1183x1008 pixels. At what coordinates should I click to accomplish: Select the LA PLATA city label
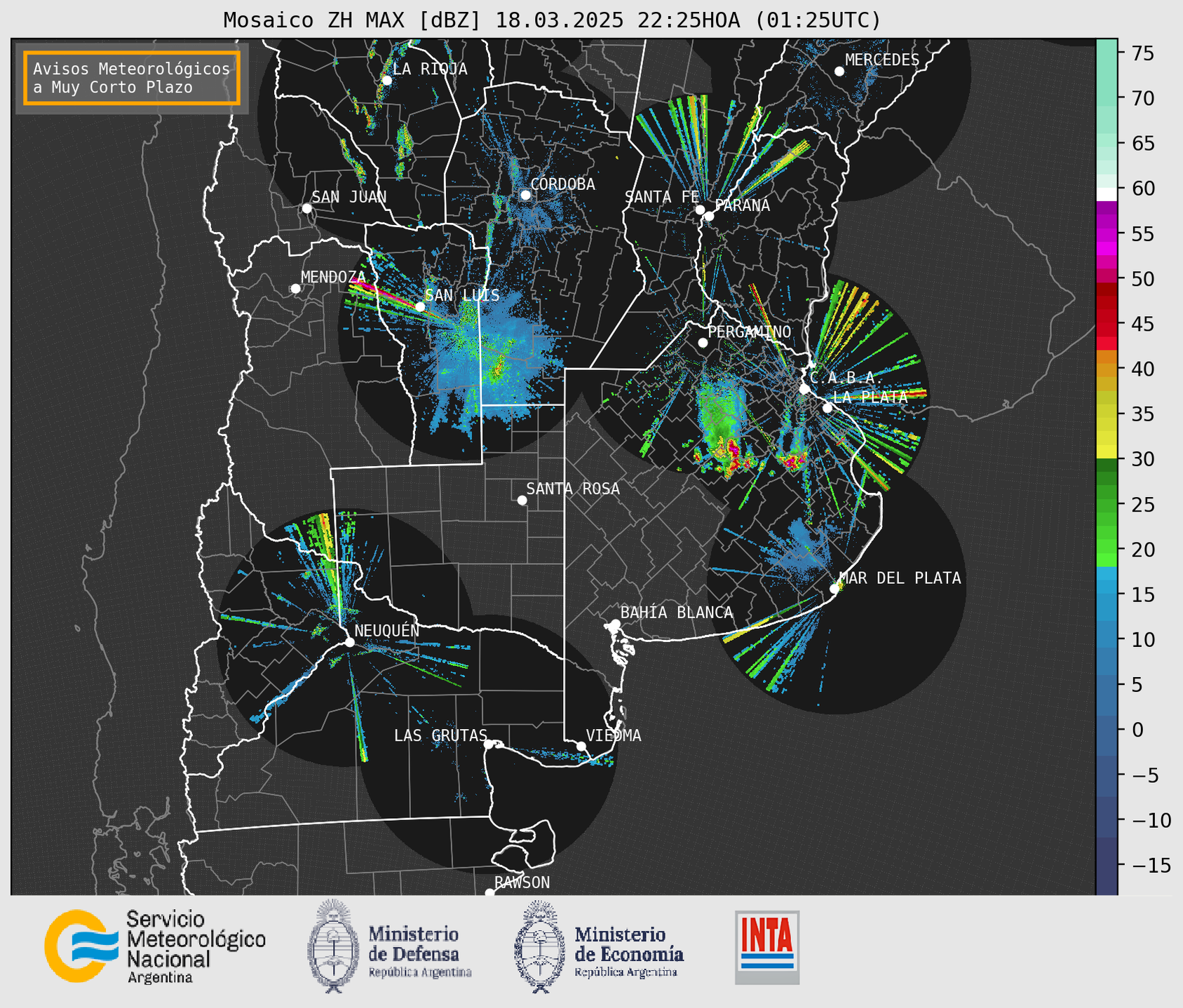pyautogui.click(x=870, y=397)
